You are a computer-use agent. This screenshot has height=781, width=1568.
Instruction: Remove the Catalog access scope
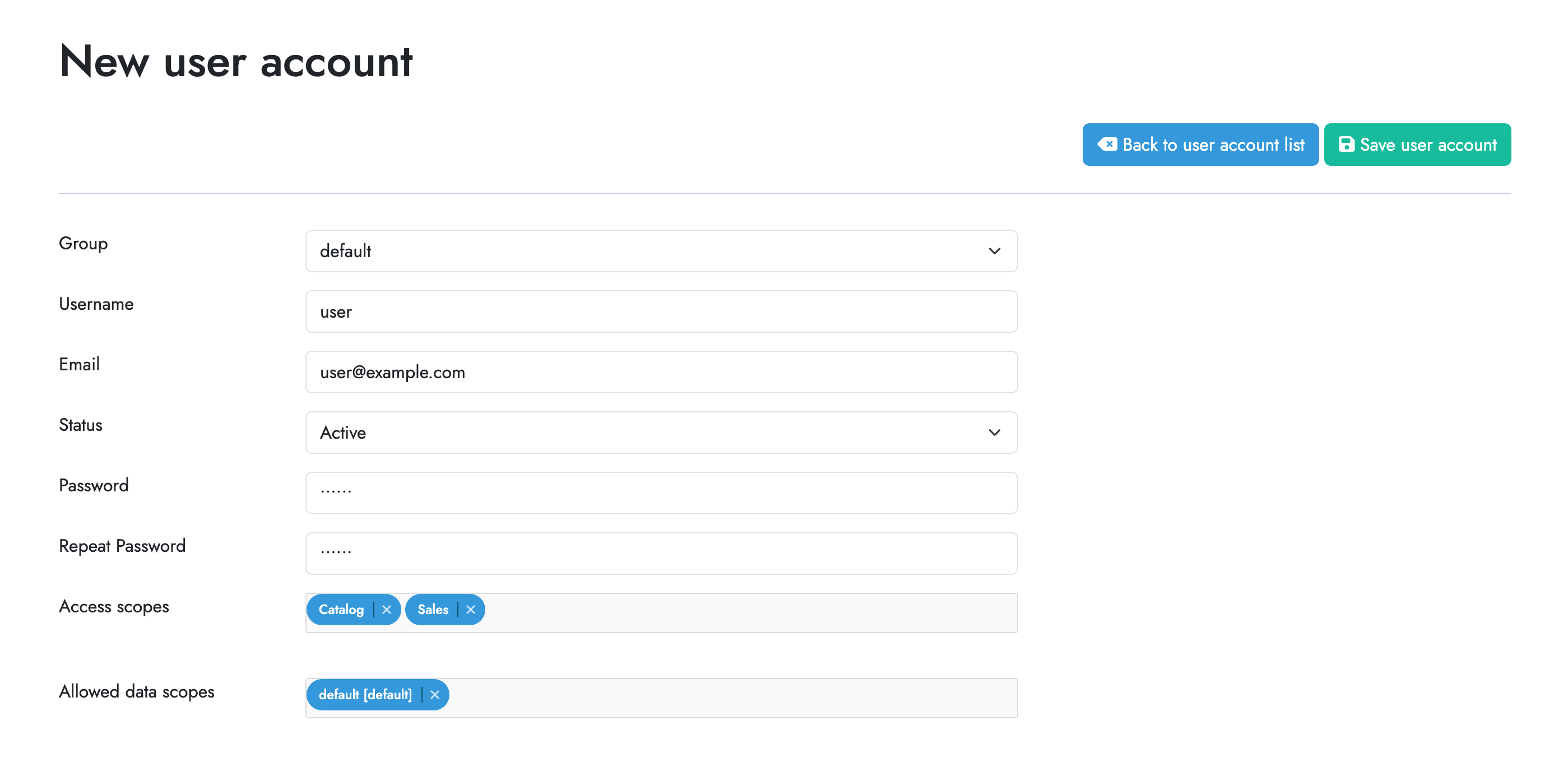pos(387,610)
